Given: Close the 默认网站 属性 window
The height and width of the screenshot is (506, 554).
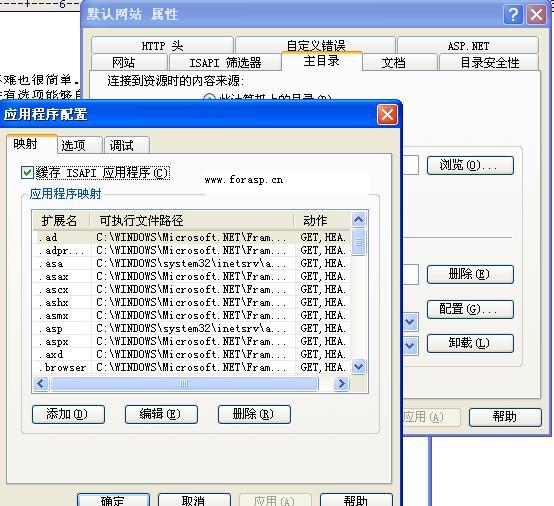Looking at the screenshot, I should tap(536, 15).
